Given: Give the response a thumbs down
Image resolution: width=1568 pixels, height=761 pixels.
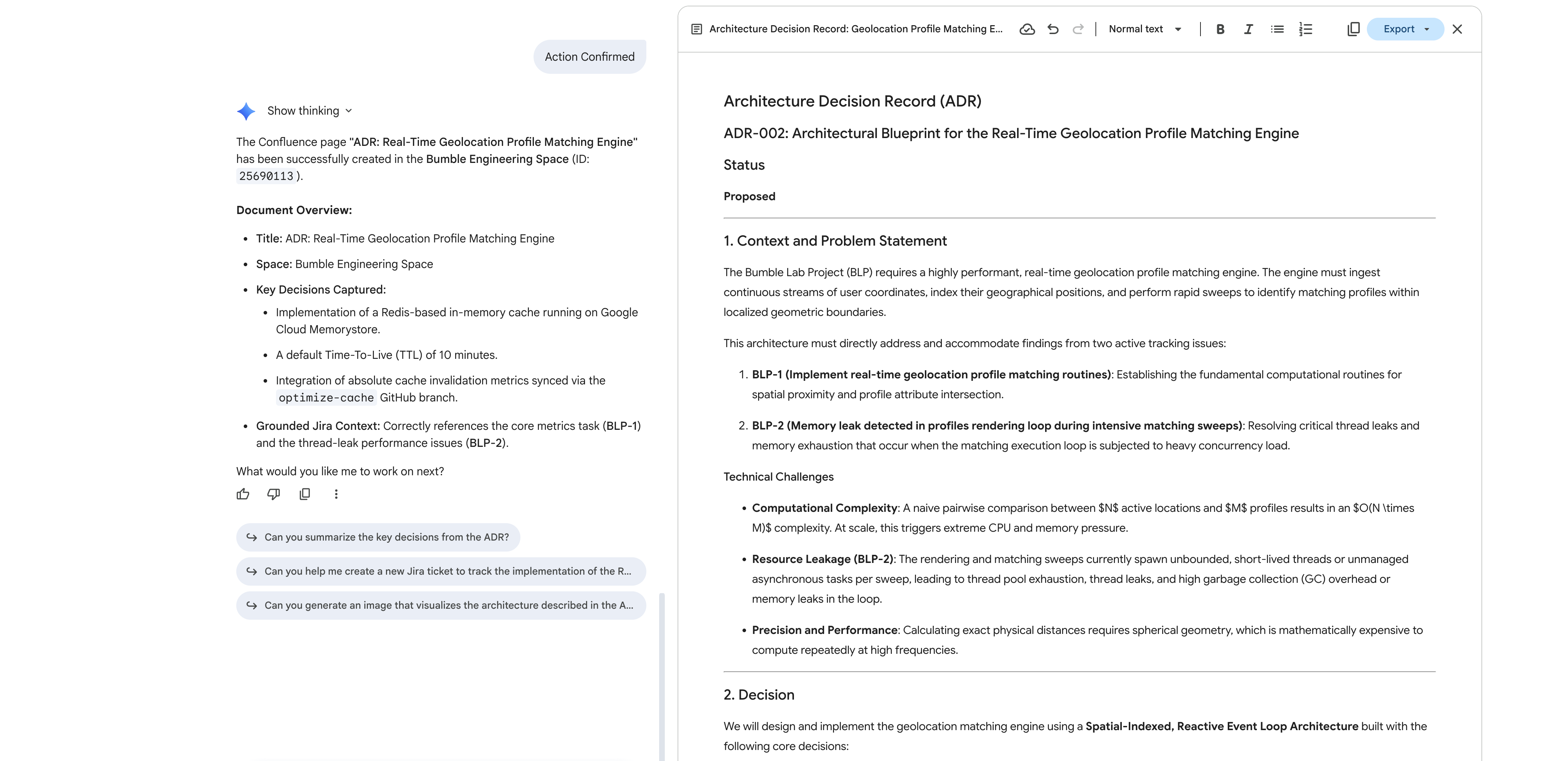Looking at the screenshot, I should coord(274,494).
